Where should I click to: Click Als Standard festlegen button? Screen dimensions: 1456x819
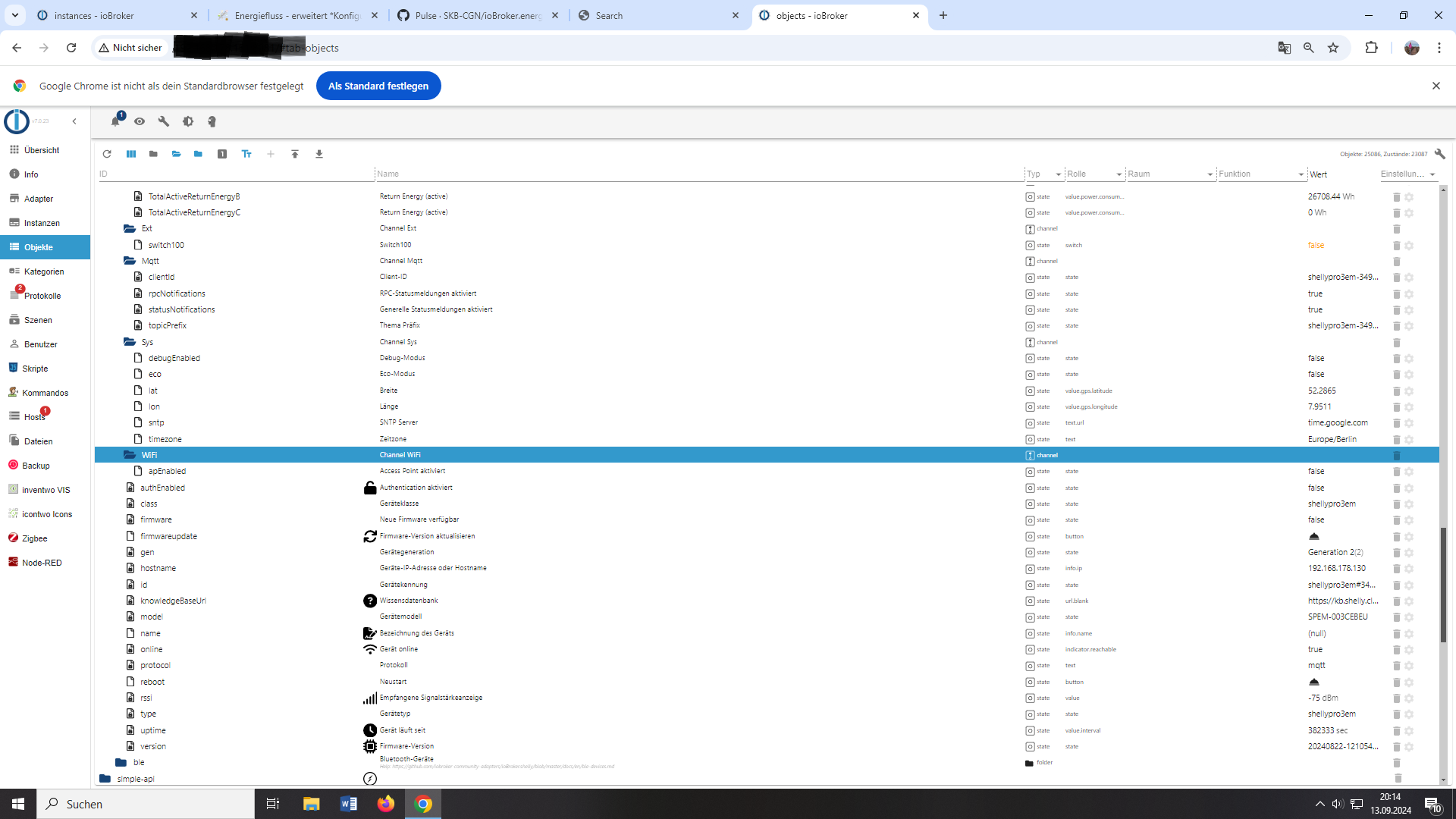click(378, 86)
